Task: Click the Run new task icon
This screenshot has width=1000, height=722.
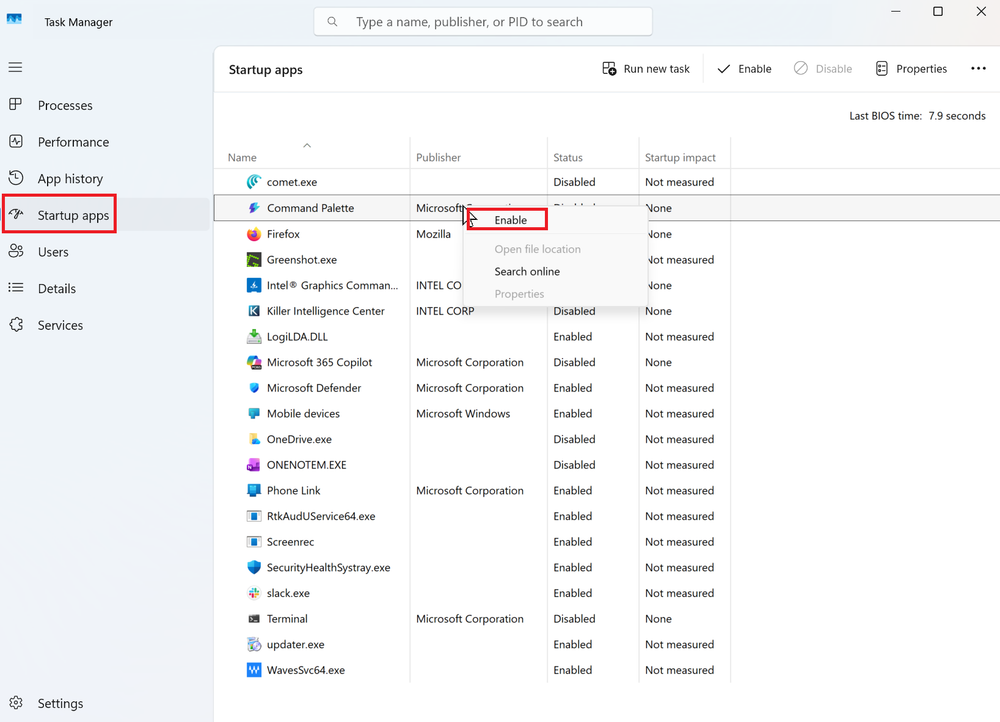Action: (x=609, y=69)
